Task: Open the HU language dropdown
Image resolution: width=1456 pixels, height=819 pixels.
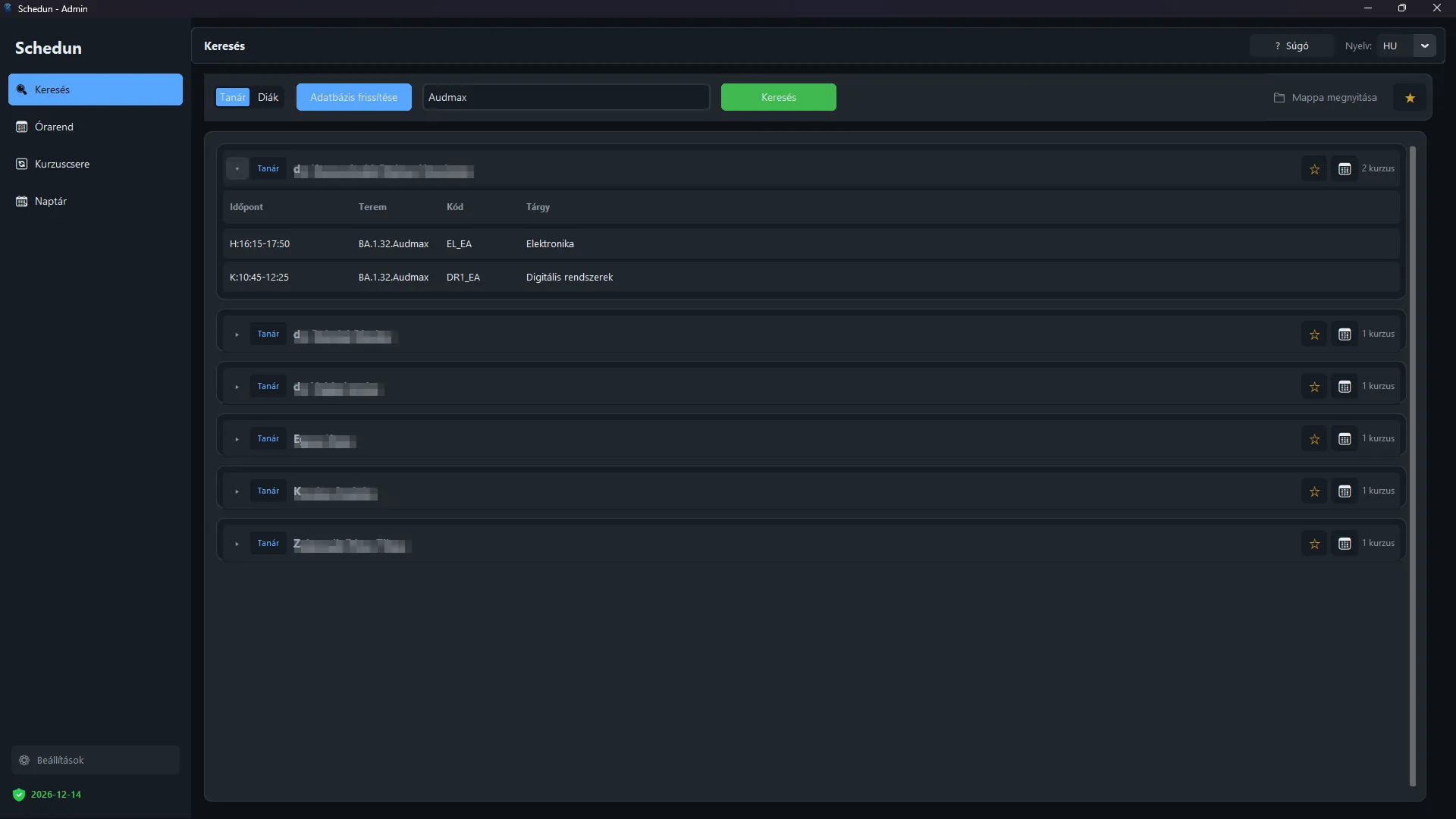Action: [x=1407, y=46]
